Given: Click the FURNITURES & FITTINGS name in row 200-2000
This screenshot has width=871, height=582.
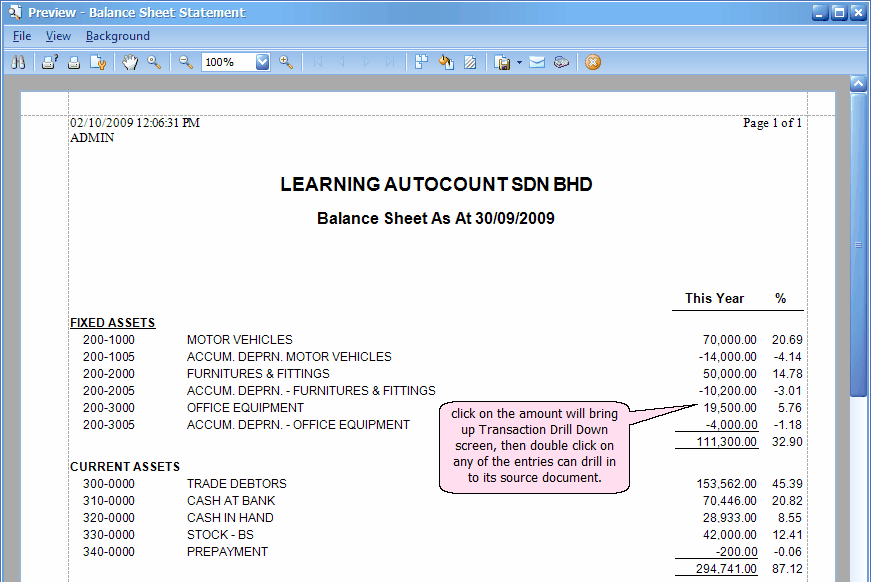Looking at the screenshot, I should pyautogui.click(x=258, y=374).
